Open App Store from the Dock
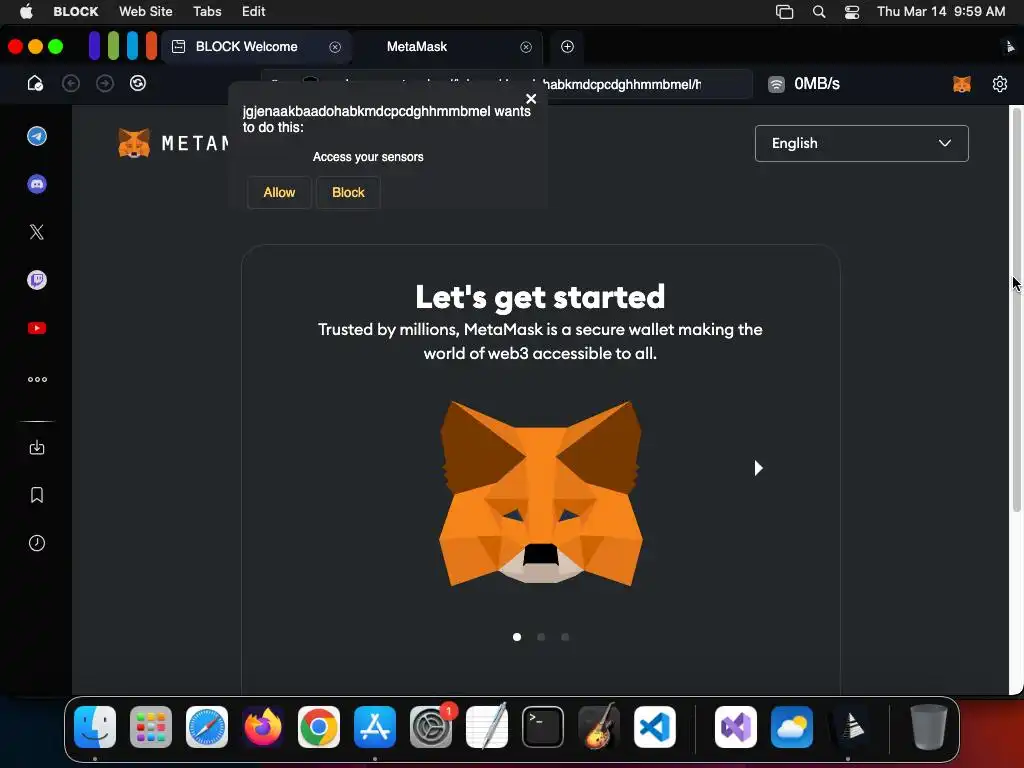The width and height of the screenshot is (1024, 768). pos(375,727)
